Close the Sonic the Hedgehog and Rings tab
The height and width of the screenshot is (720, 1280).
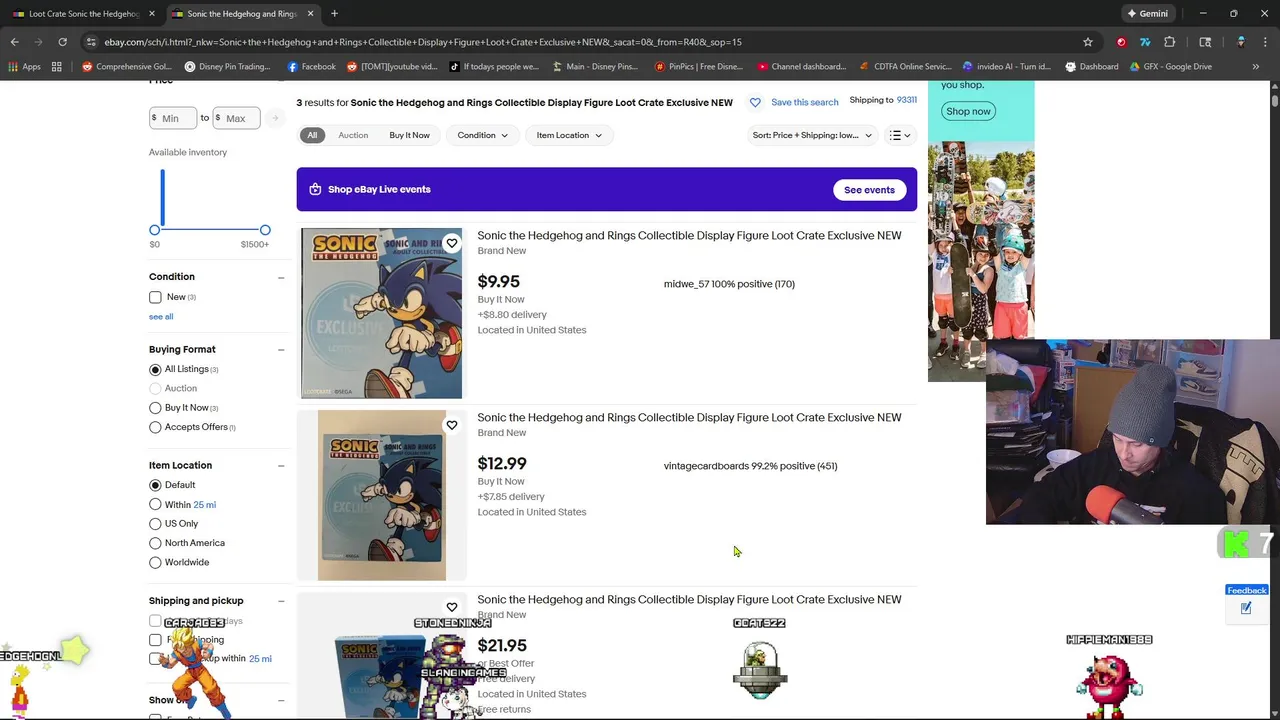coord(310,14)
